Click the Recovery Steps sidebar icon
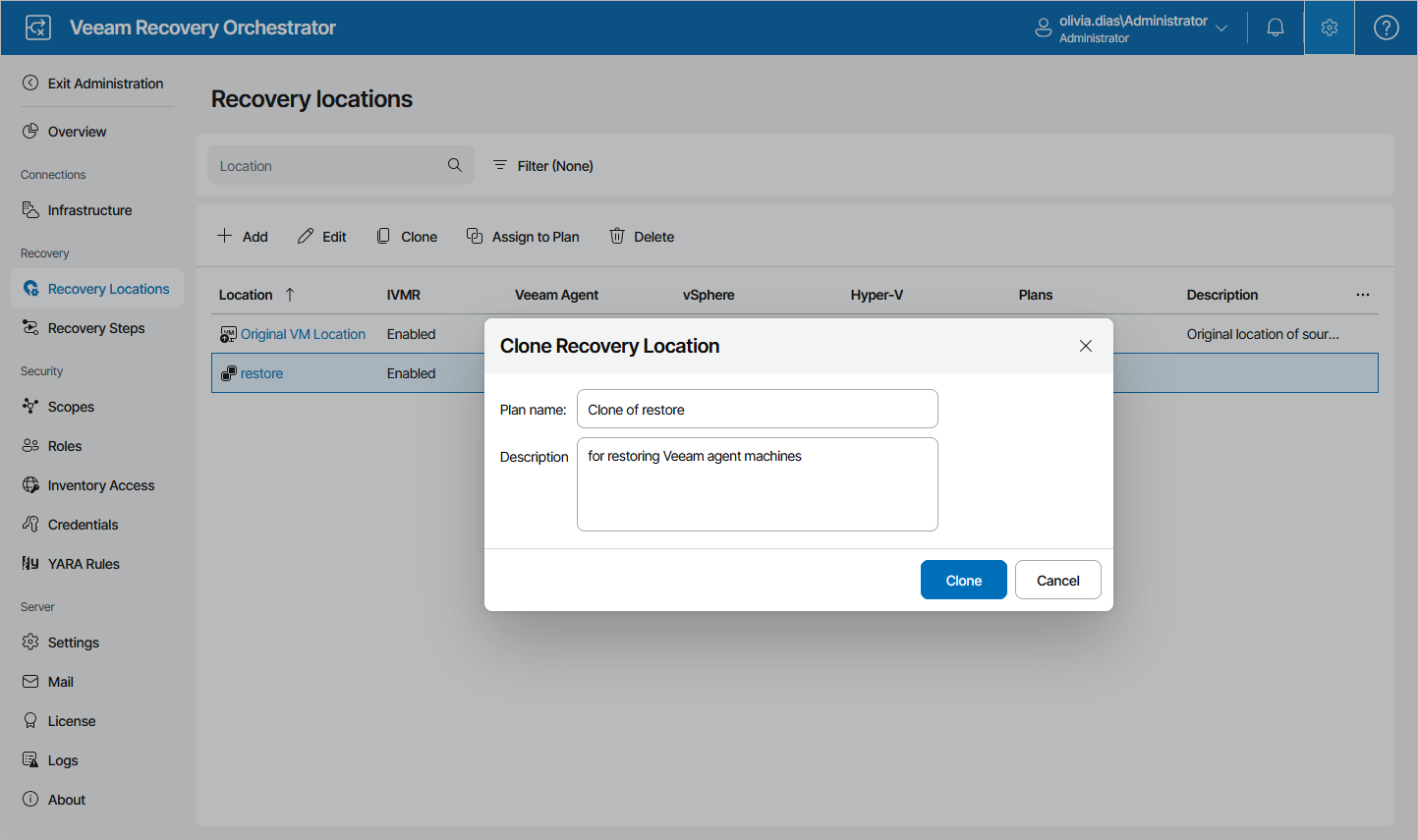 pyautogui.click(x=30, y=327)
